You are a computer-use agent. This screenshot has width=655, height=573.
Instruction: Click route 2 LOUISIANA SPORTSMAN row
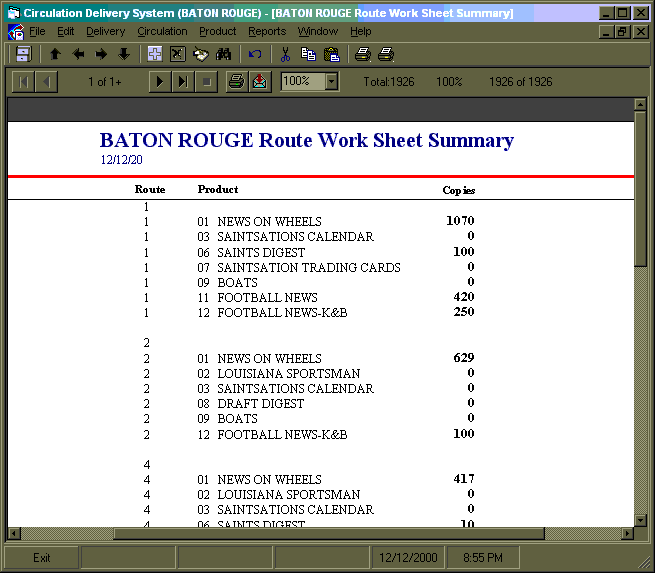309,373
